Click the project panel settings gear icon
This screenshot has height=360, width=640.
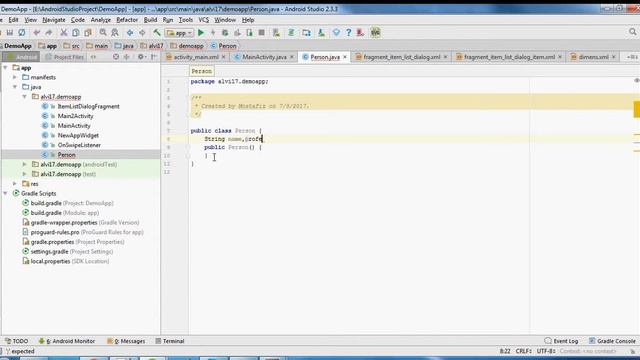point(140,57)
